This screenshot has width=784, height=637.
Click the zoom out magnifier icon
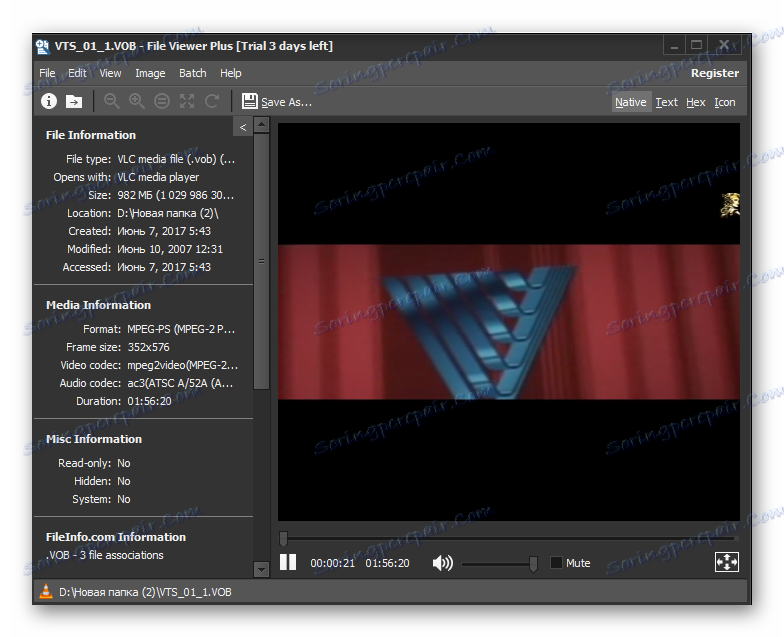[112, 102]
